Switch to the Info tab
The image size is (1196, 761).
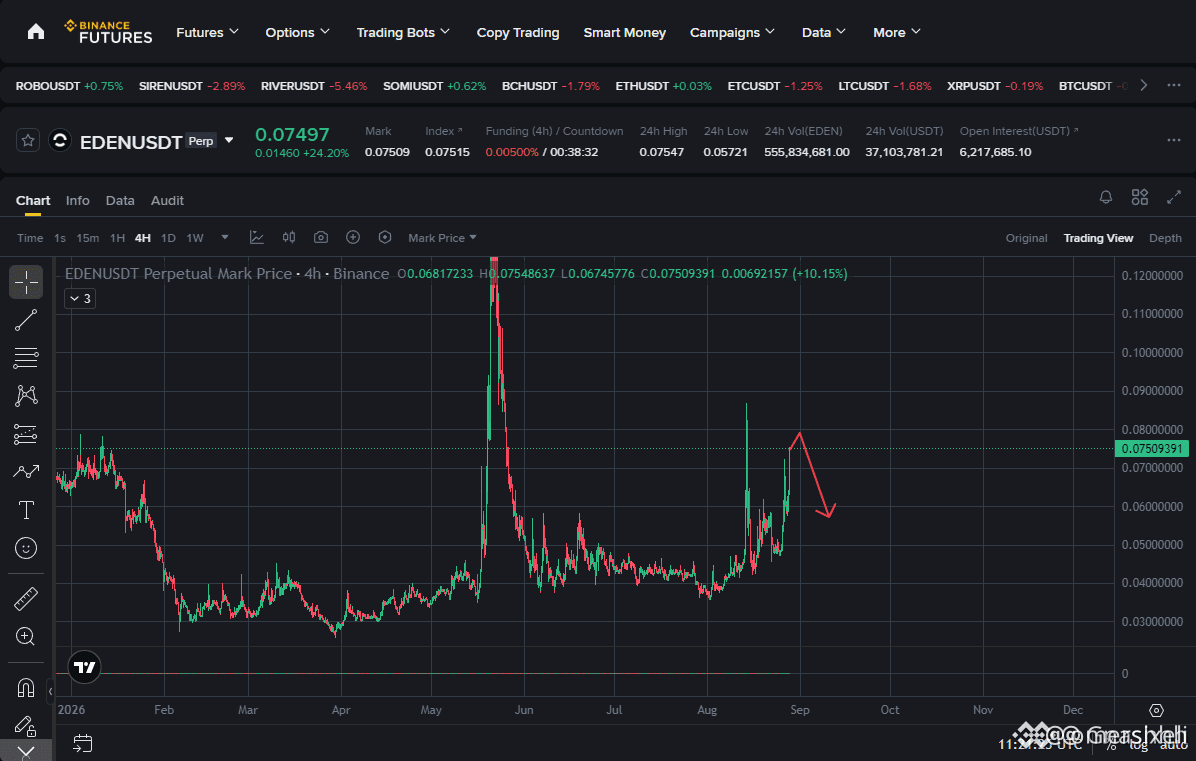78,201
